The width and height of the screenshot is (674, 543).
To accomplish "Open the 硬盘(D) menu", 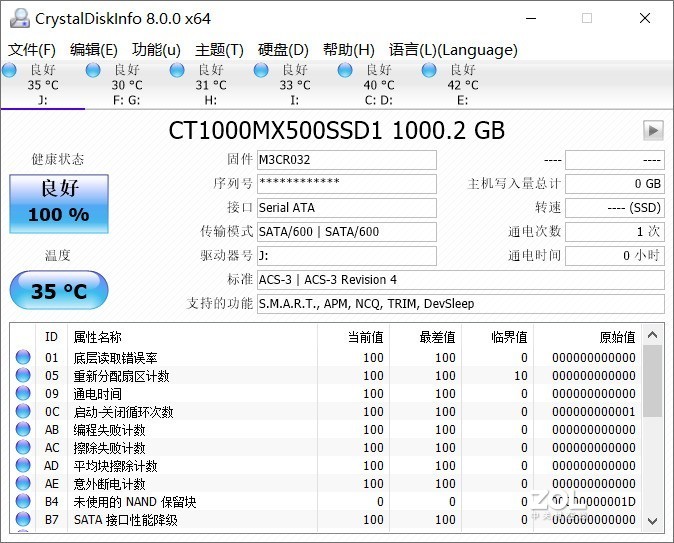I will pos(283,50).
